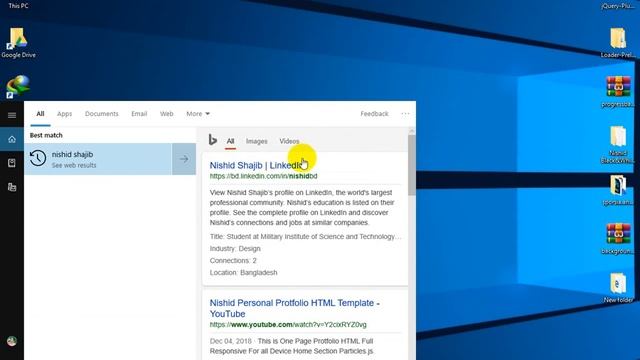The height and width of the screenshot is (360, 640).
Task: Select the Bing All results tab
Action: click(230, 141)
